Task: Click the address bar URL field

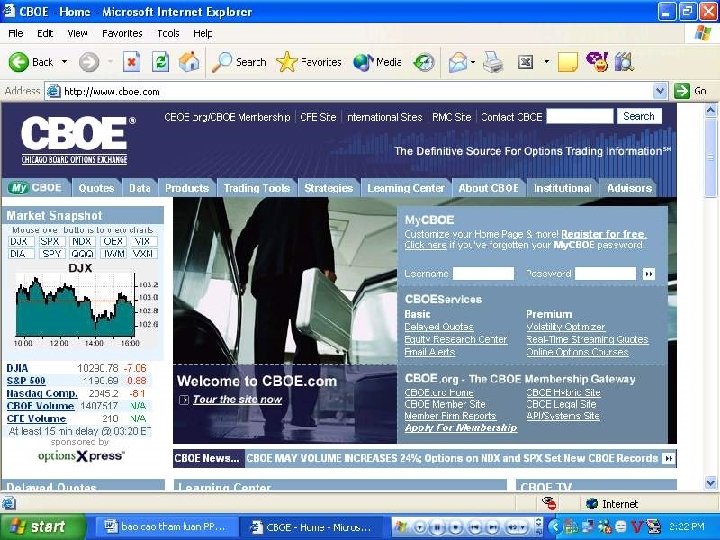Action: [x=349, y=91]
